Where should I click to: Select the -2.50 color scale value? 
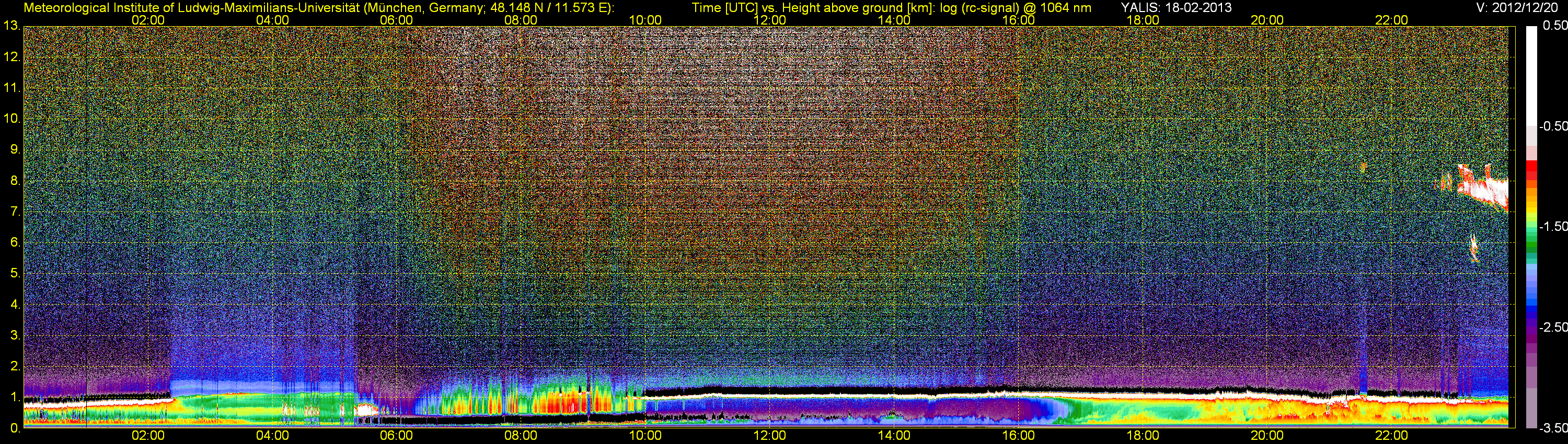click(1553, 327)
